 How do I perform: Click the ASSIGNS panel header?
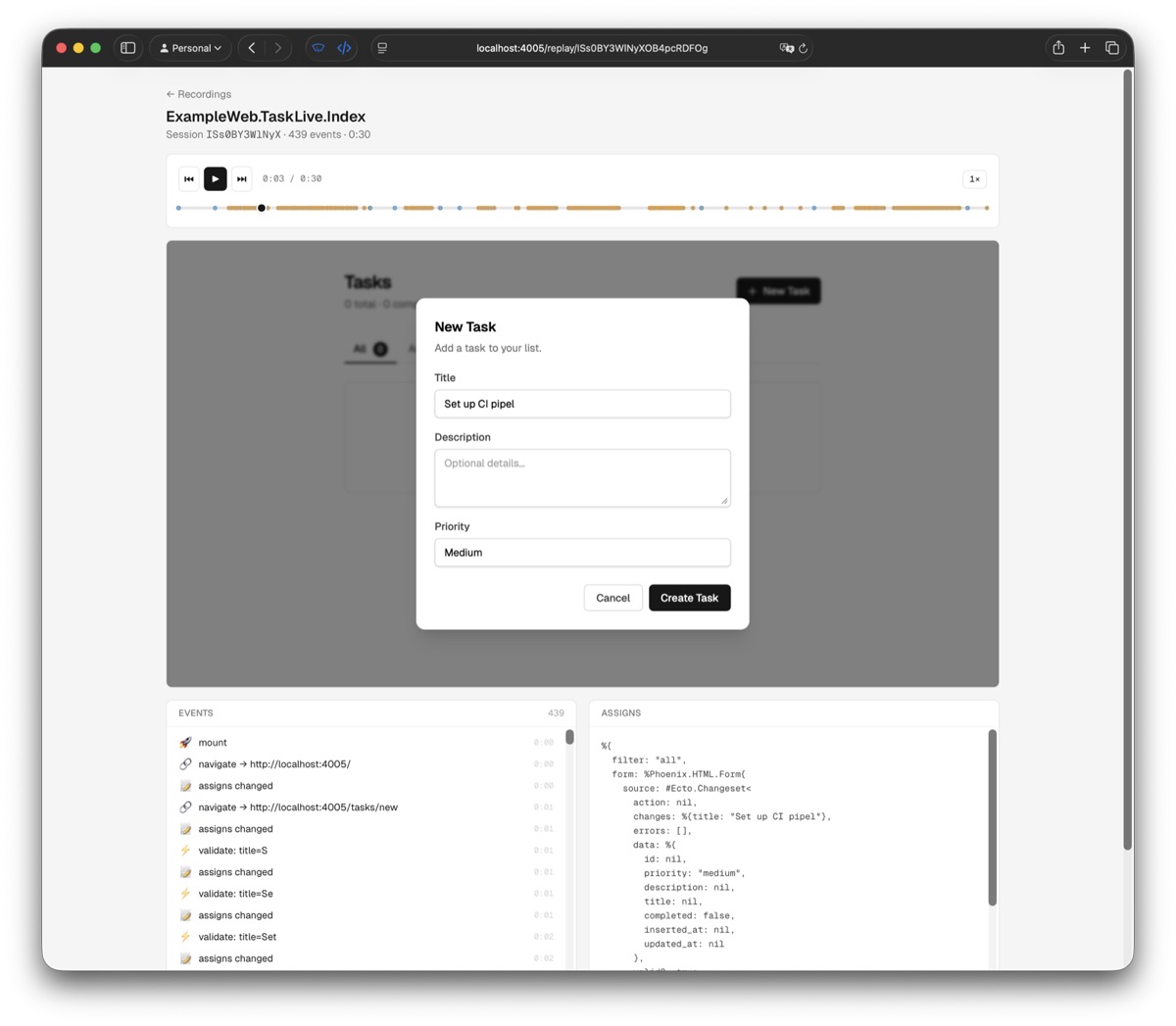click(x=621, y=713)
